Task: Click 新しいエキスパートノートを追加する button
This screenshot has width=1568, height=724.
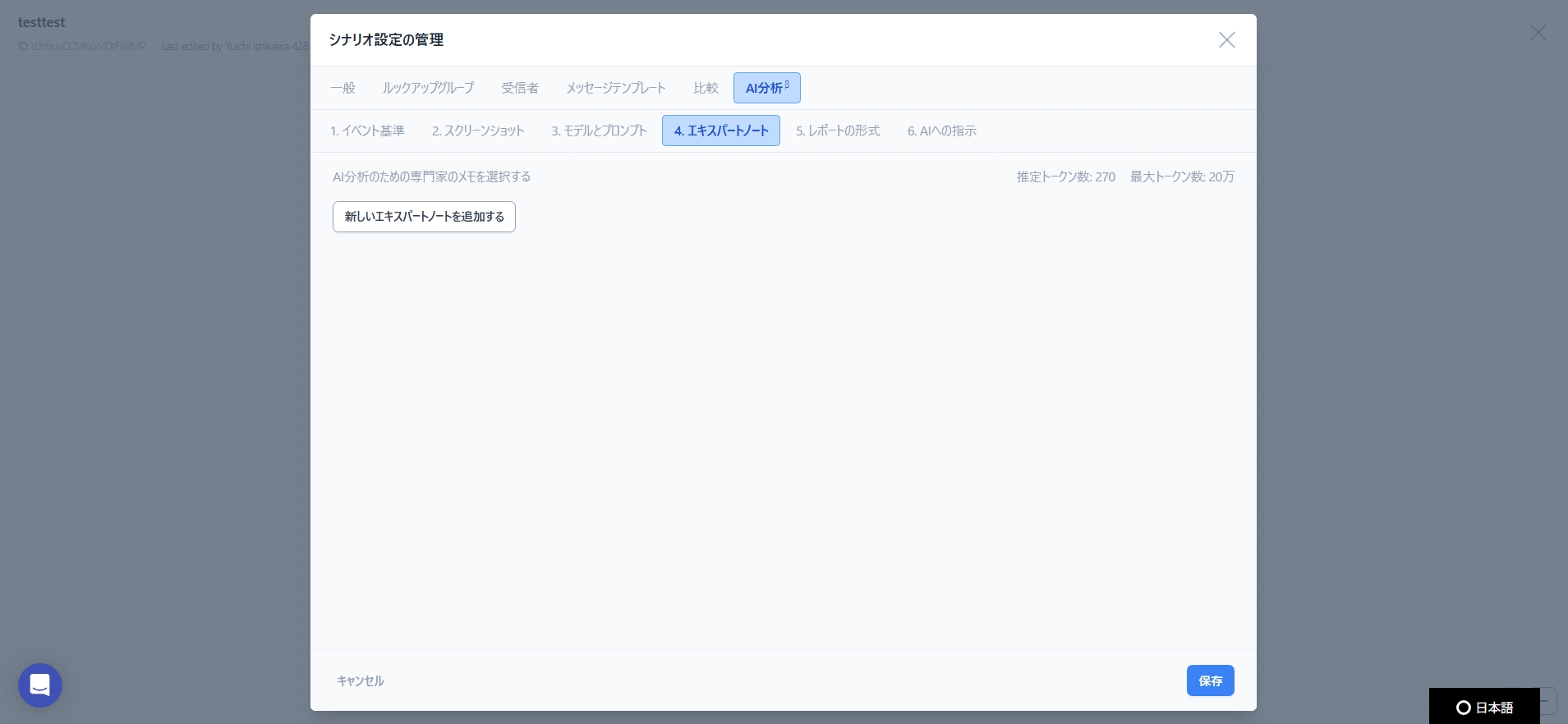Action: [x=424, y=217]
